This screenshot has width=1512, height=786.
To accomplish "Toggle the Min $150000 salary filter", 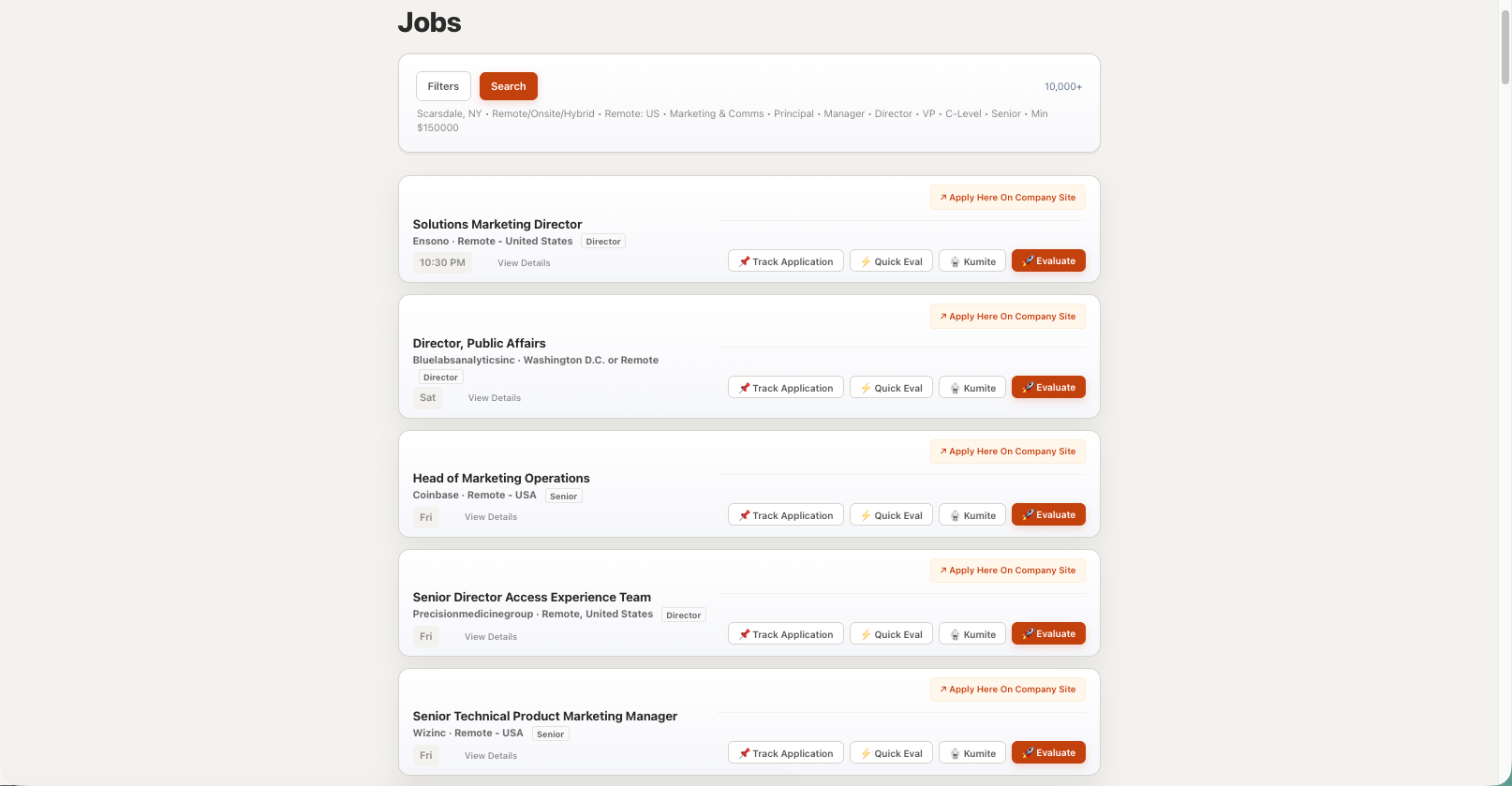I will [x=438, y=127].
